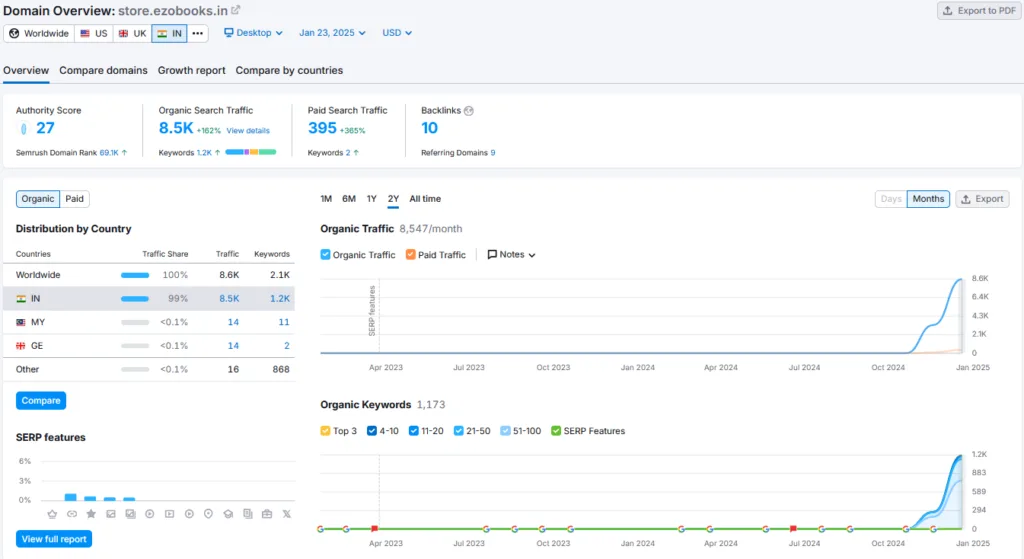Select the Months granularity toggle
This screenshot has width=1024, height=559.
(x=928, y=199)
